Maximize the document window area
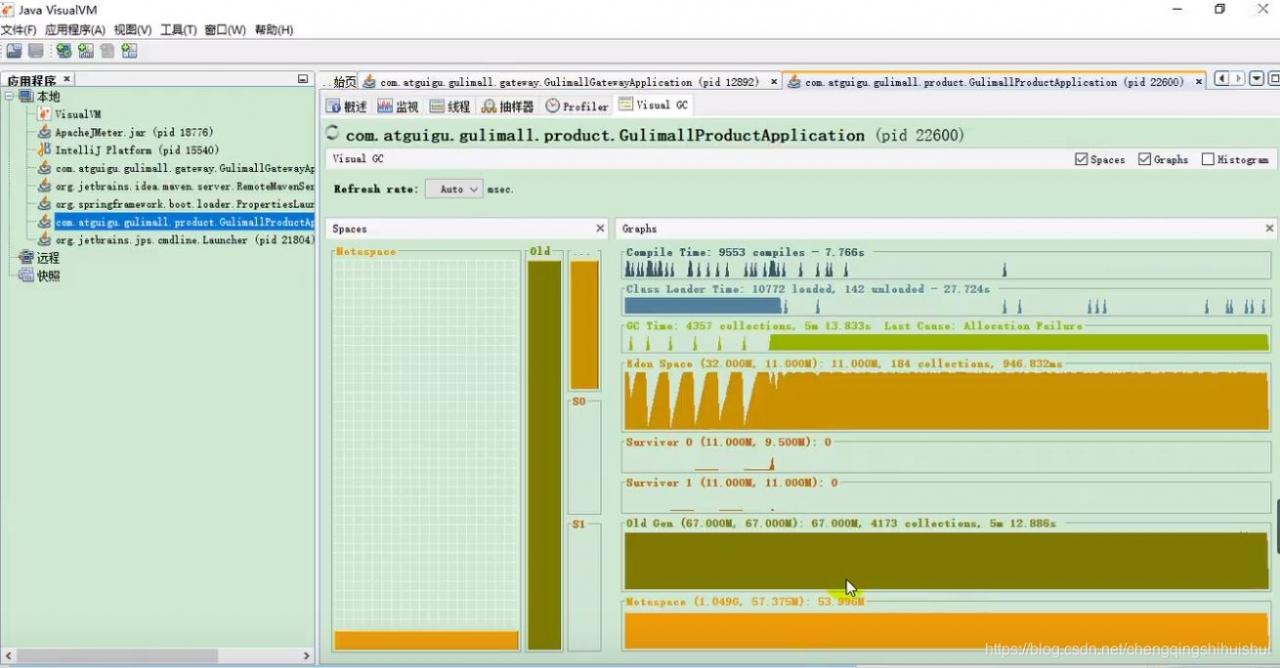 1273,79
